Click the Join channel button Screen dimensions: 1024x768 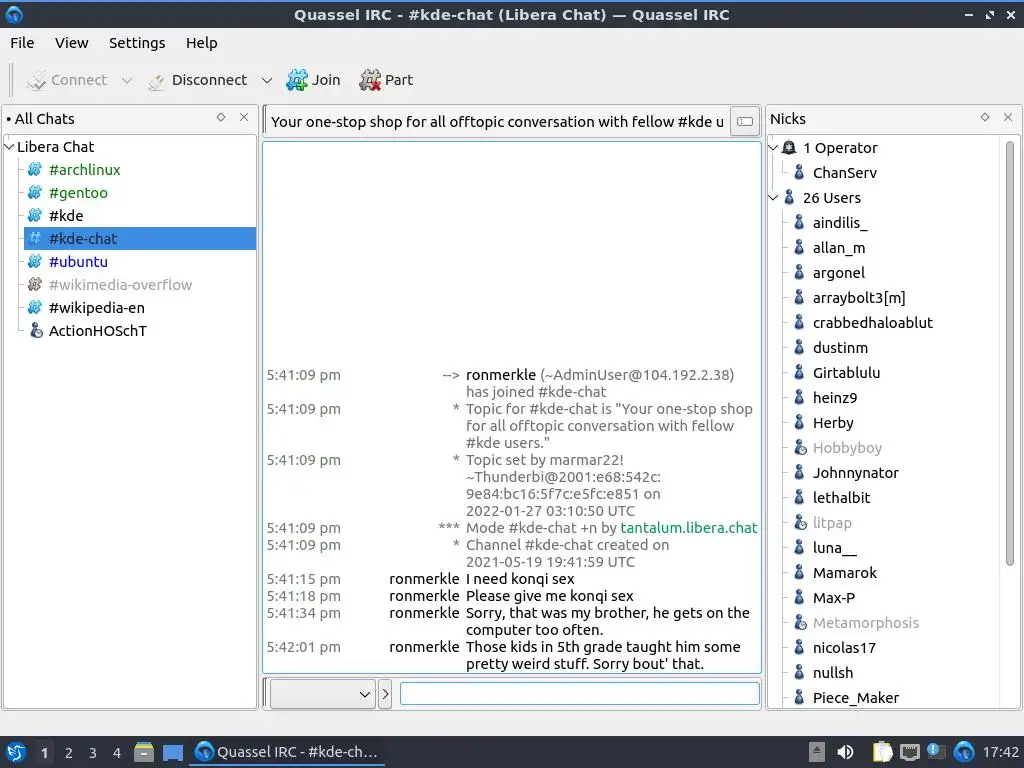(x=313, y=80)
